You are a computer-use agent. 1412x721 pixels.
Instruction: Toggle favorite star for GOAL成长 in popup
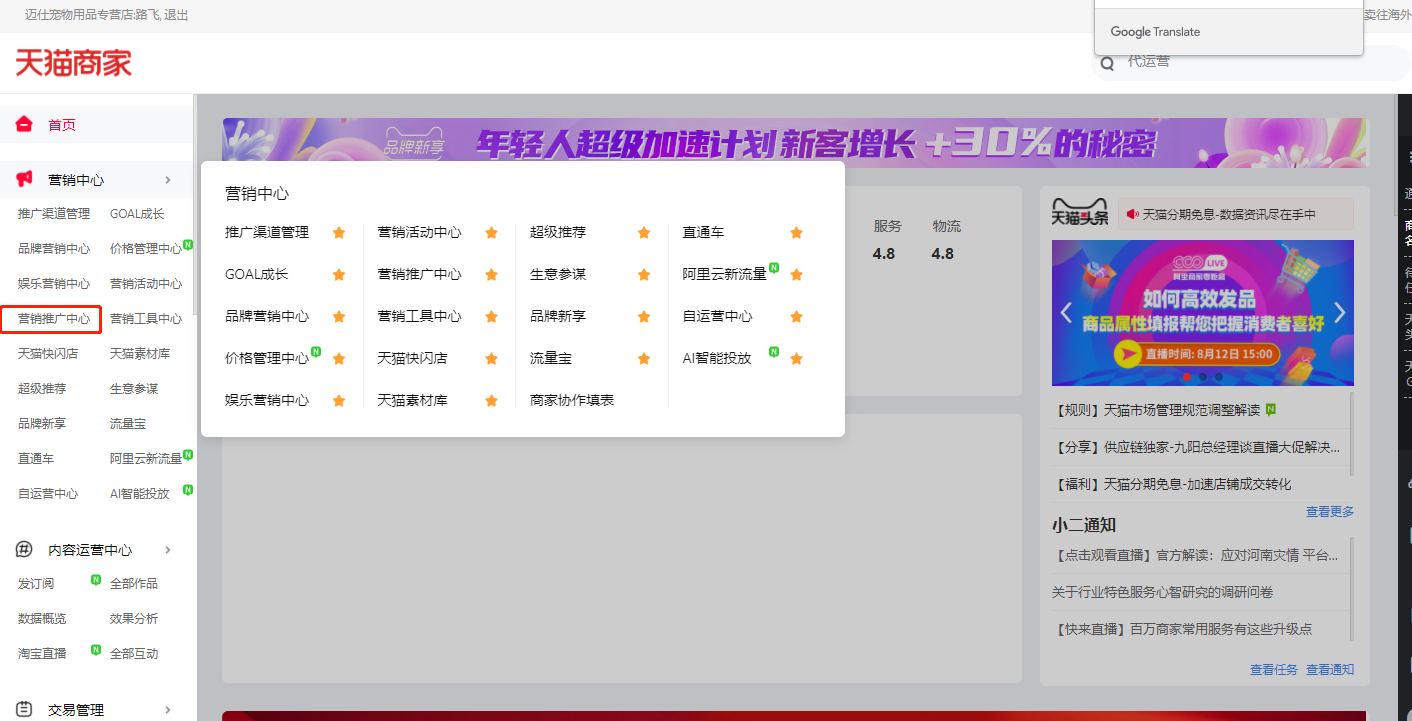point(339,274)
